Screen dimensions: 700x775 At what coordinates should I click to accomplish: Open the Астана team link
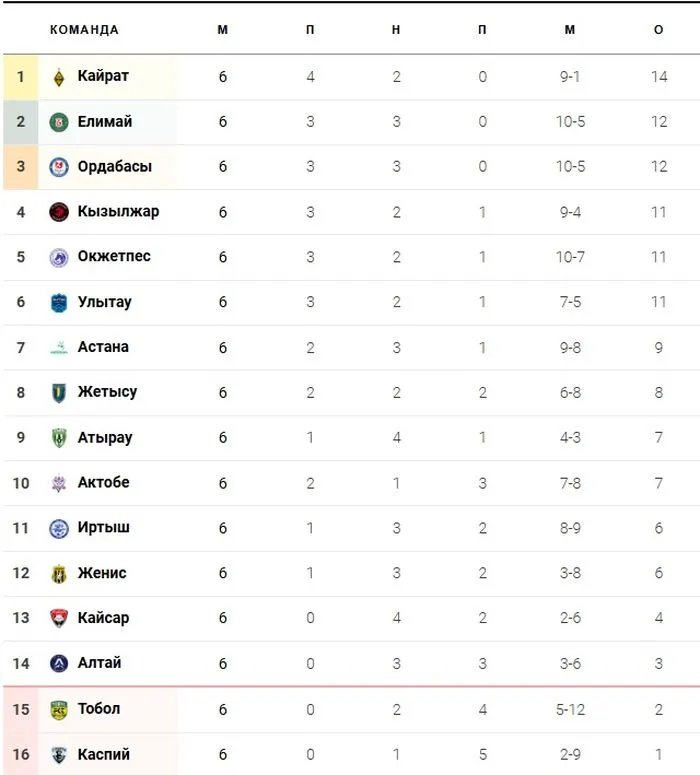[103, 347]
